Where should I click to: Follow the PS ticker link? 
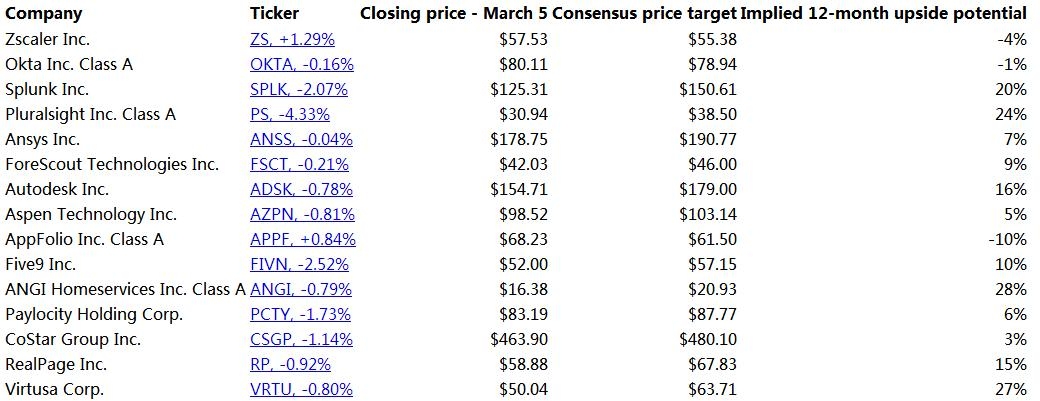(x=289, y=115)
